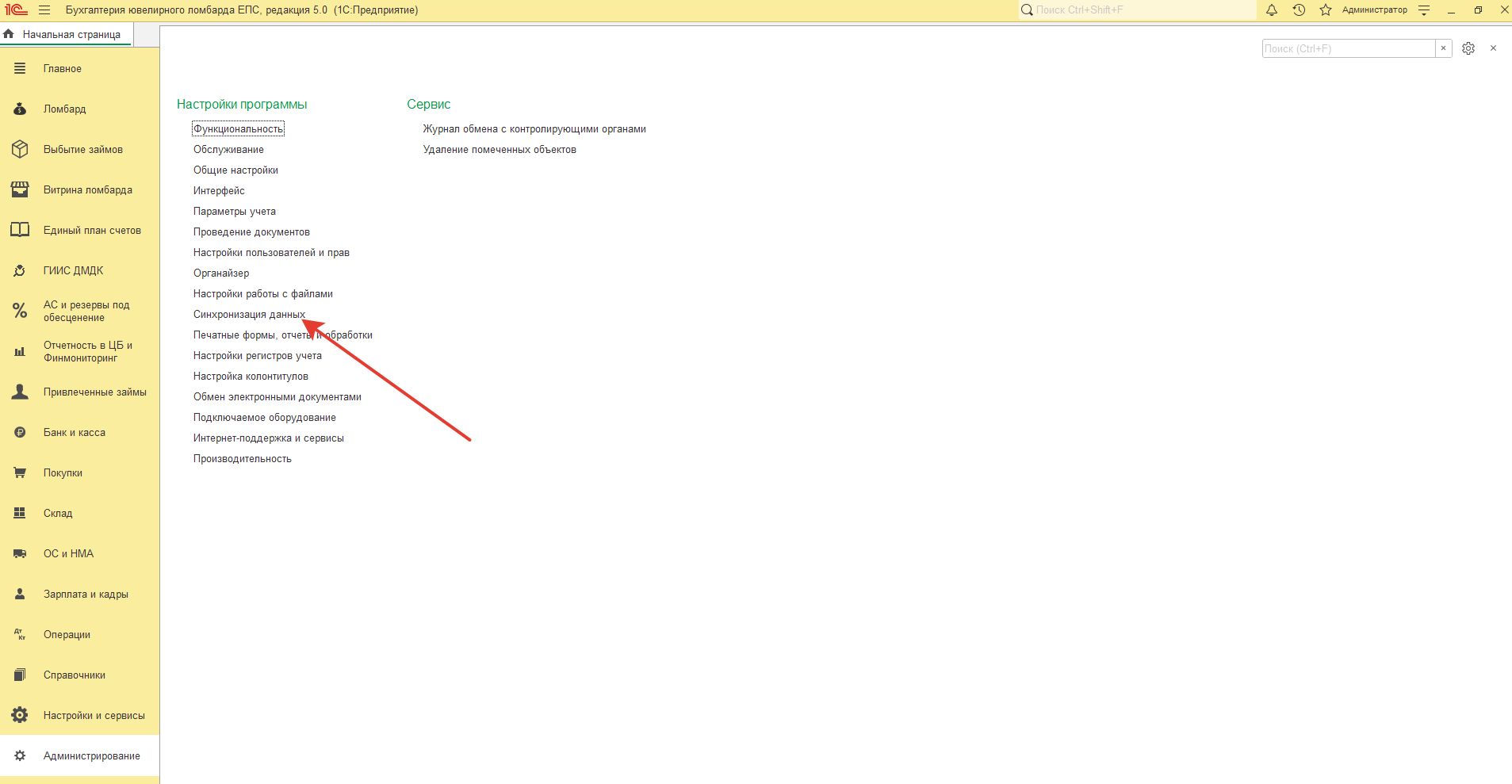Open the 1C main menu hamburger icon
The height and width of the screenshot is (784, 1512).
pos(44,10)
